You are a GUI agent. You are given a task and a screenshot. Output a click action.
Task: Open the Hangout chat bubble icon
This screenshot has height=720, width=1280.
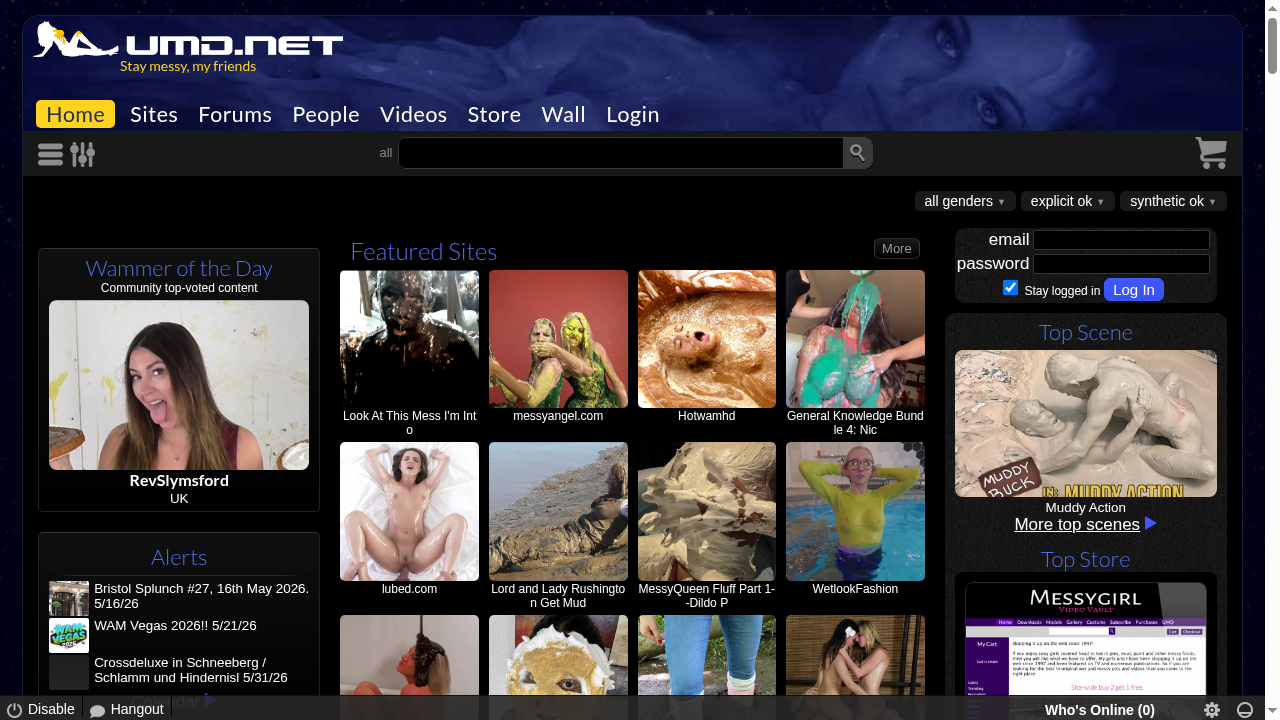click(97, 709)
